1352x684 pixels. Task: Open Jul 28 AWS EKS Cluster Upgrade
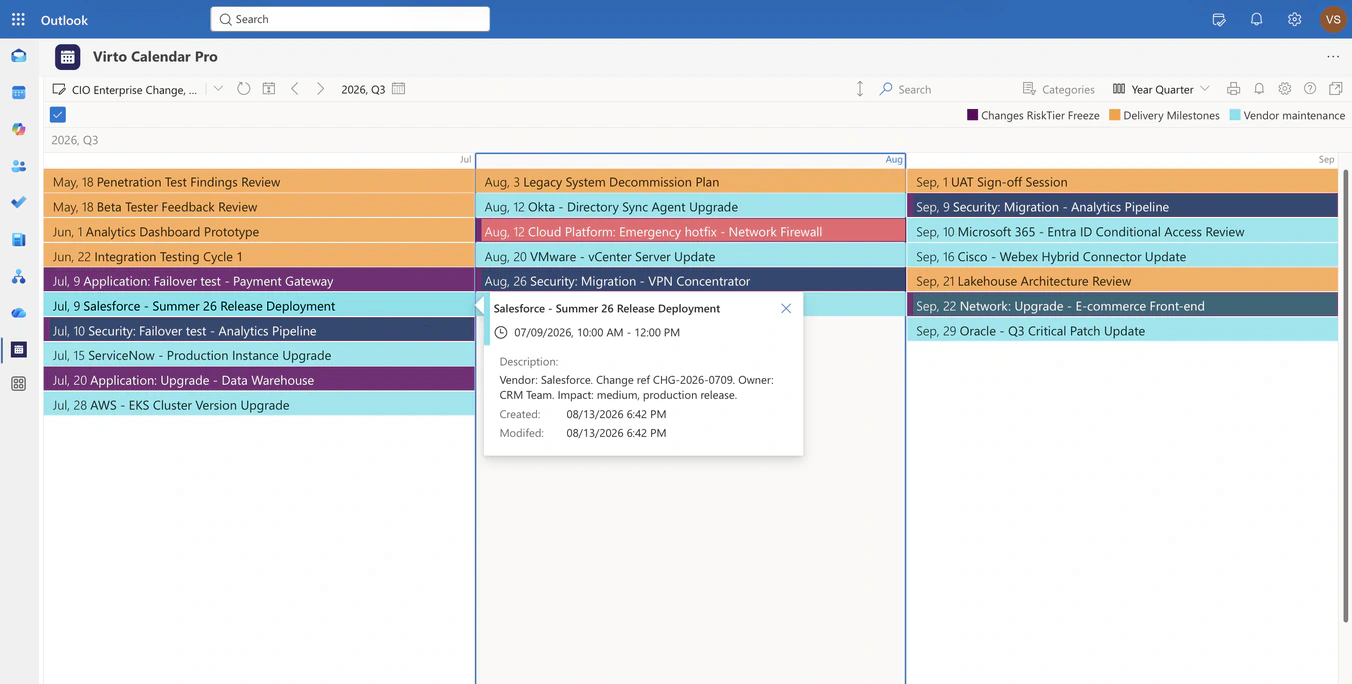259,405
